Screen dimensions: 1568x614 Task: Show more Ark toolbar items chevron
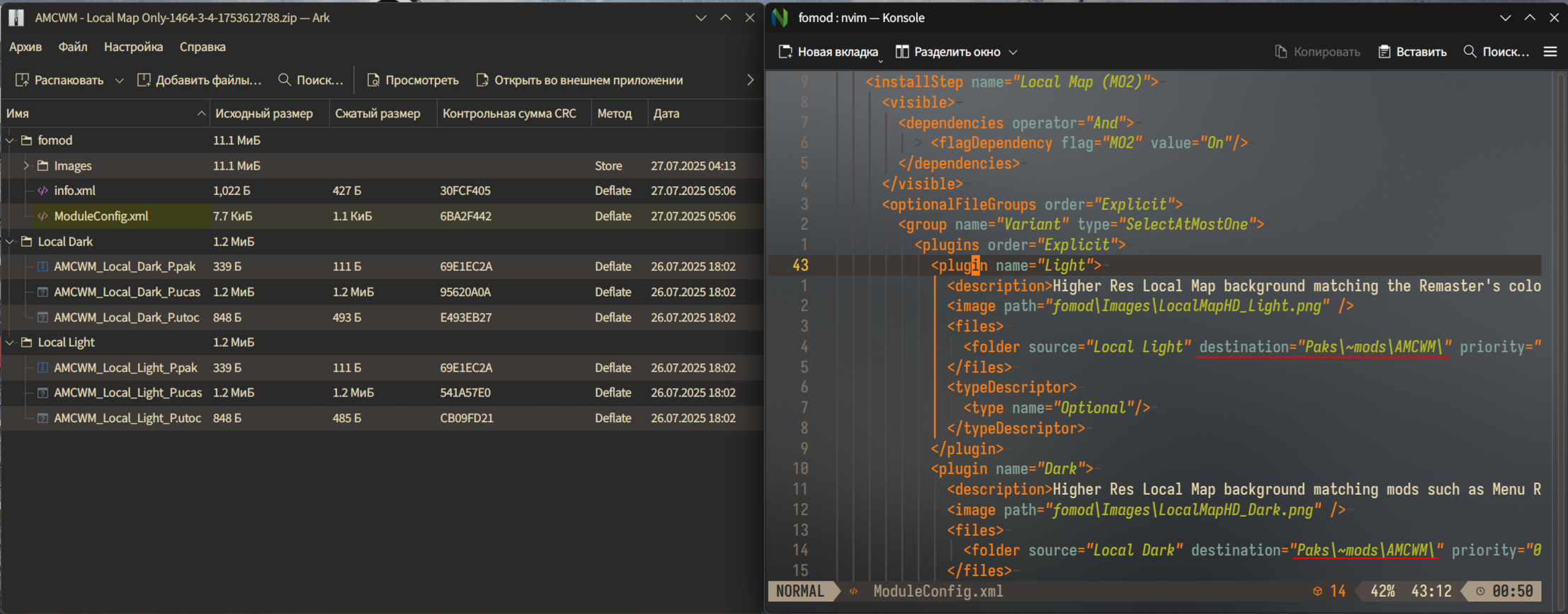[750, 80]
